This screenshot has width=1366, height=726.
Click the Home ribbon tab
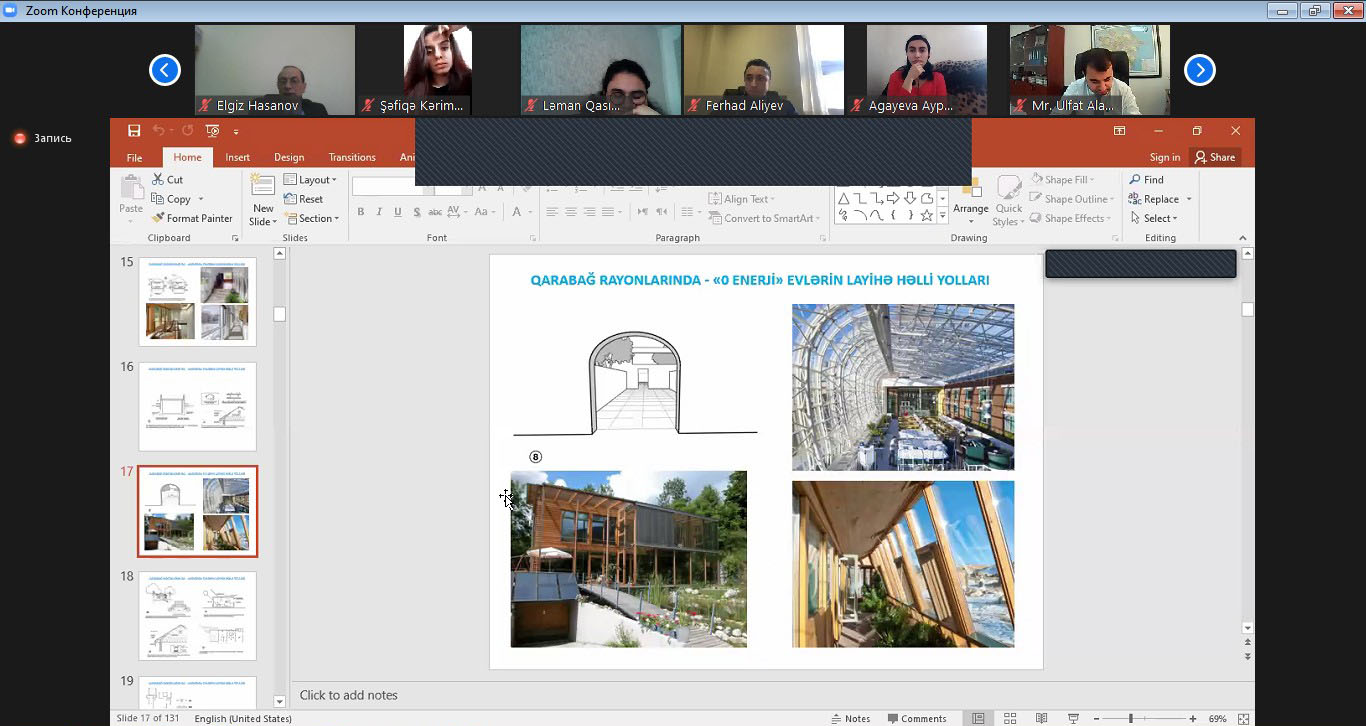(x=187, y=157)
